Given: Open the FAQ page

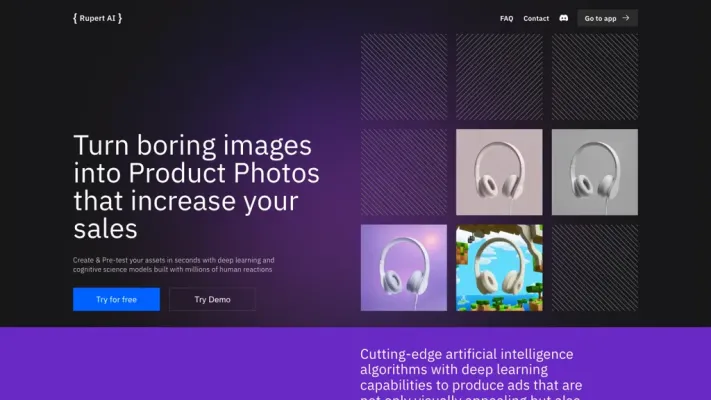Looking at the screenshot, I should (x=506, y=18).
